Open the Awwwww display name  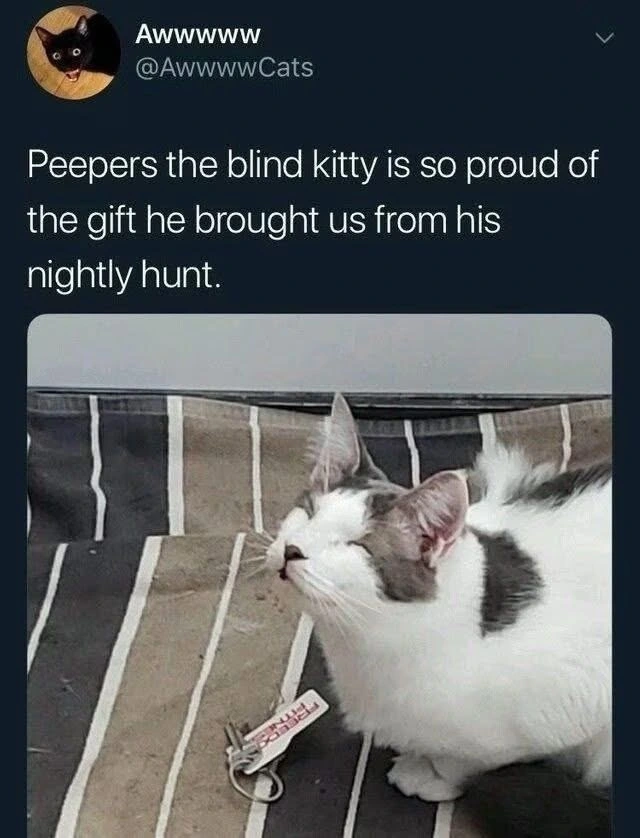[198, 35]
